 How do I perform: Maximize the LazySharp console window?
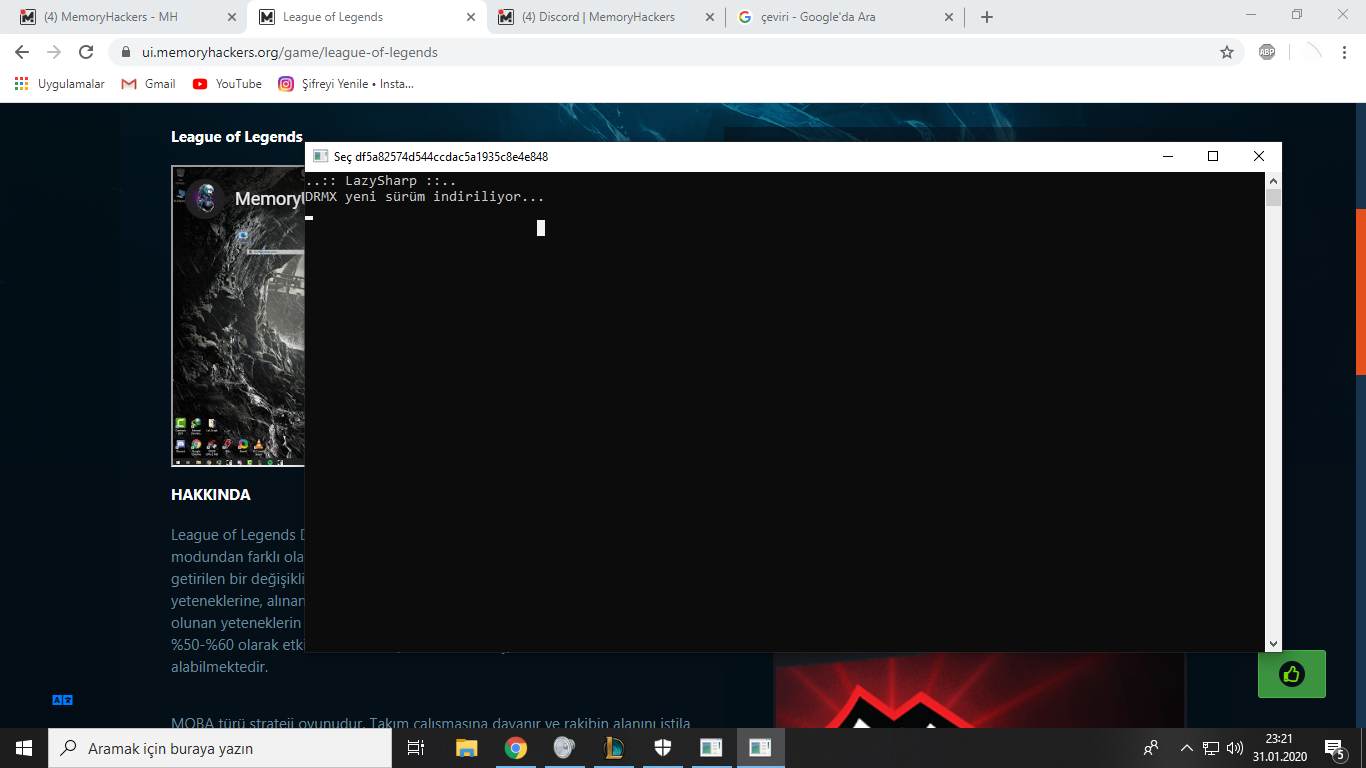pyautogui.click(x=1213, y=156)
